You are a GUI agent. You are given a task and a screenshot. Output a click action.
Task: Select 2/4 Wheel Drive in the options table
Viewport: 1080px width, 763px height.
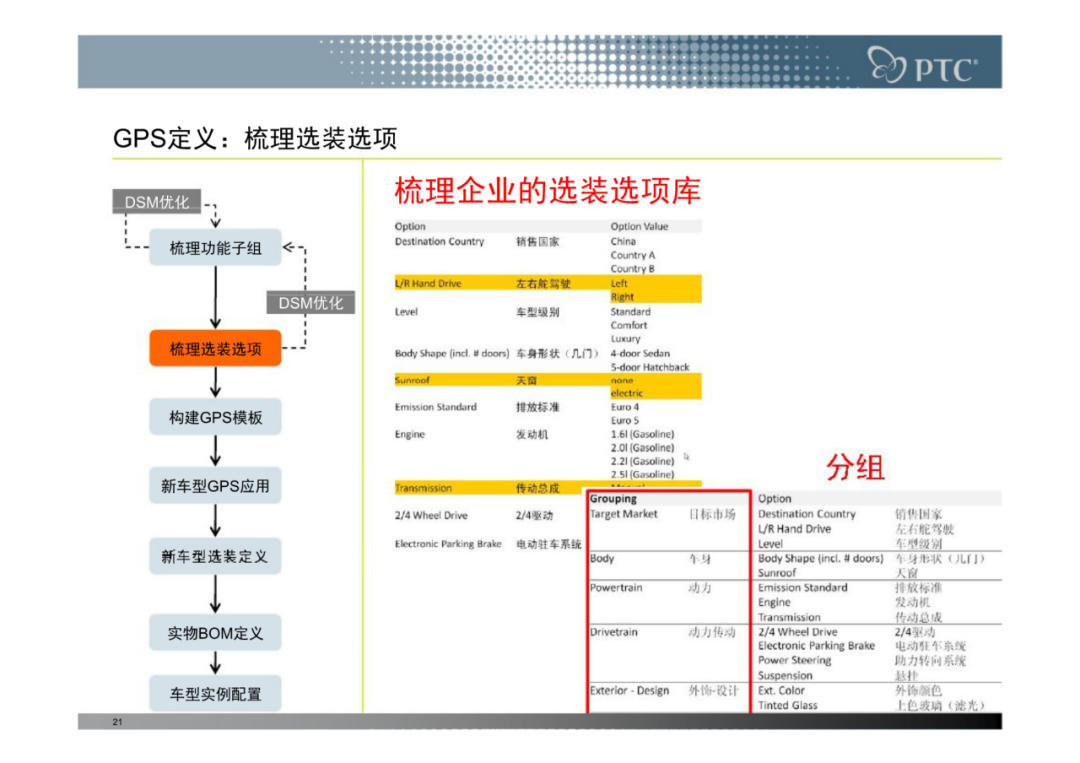click(x=431, y=515)
